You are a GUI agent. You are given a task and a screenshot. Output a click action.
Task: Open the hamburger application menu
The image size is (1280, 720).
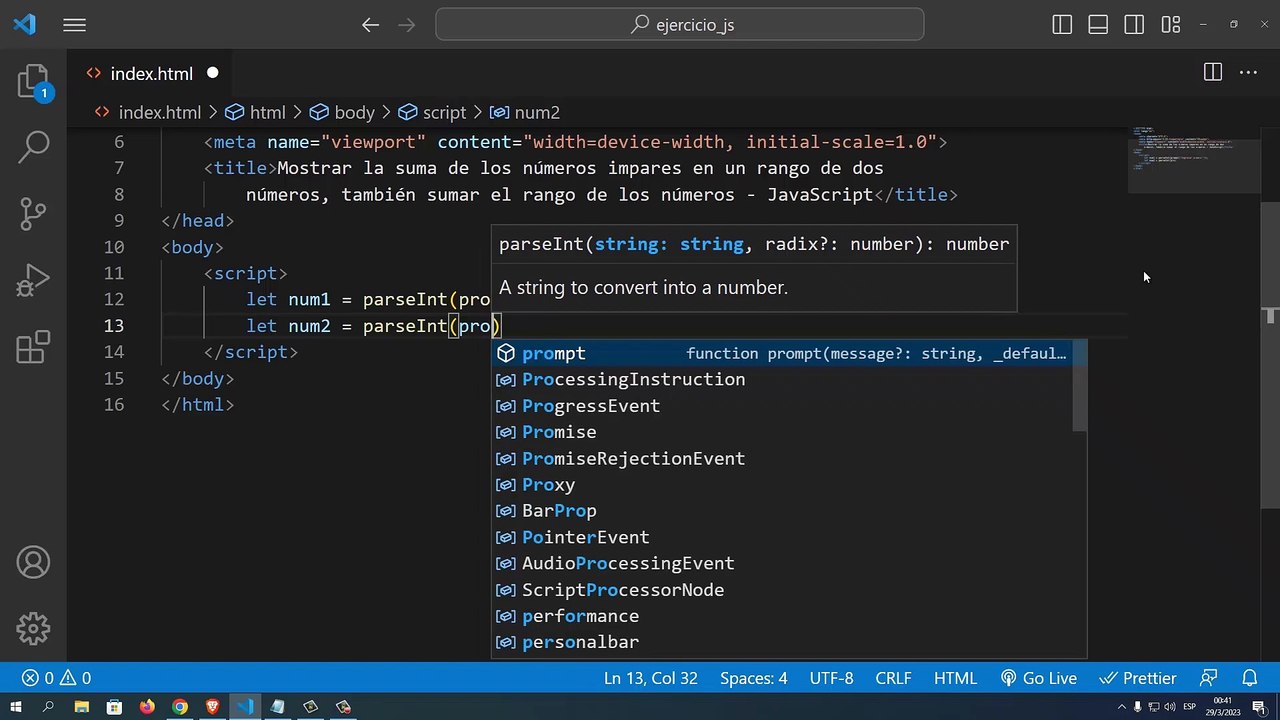click(75, 25)
